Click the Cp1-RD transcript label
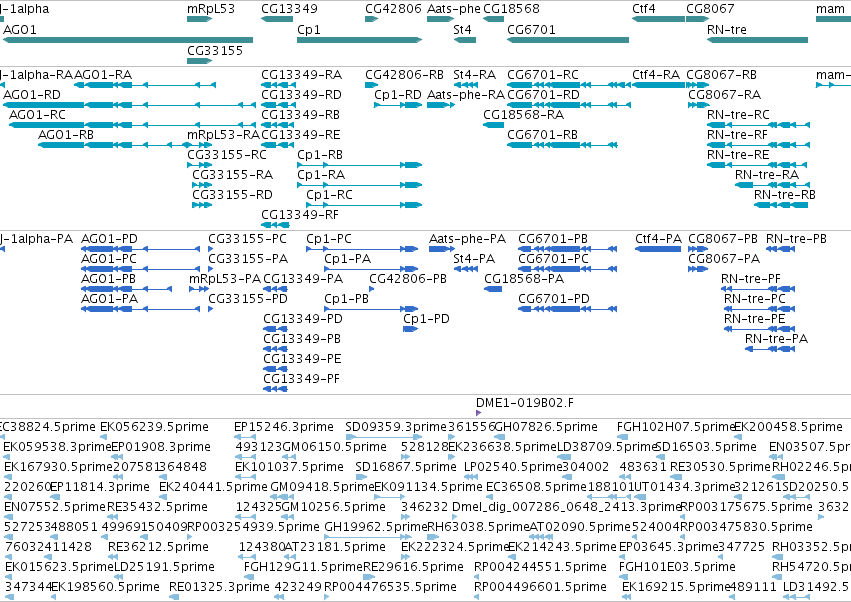 (x=398, y=94)
